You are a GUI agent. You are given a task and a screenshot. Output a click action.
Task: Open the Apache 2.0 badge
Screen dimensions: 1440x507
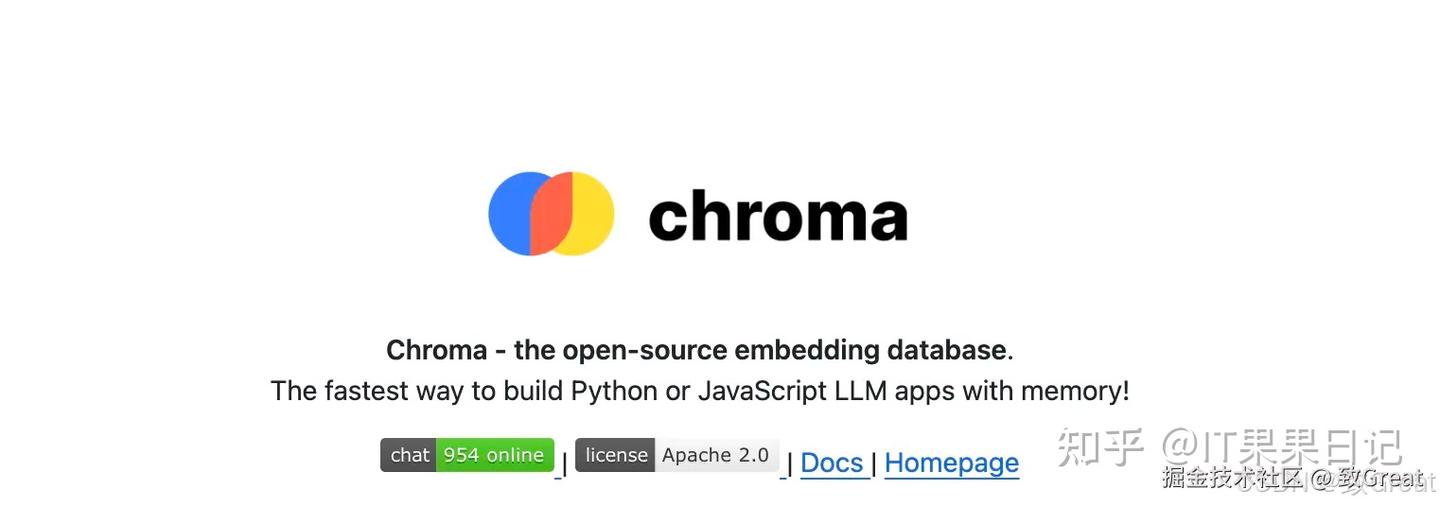click(716, 455)
